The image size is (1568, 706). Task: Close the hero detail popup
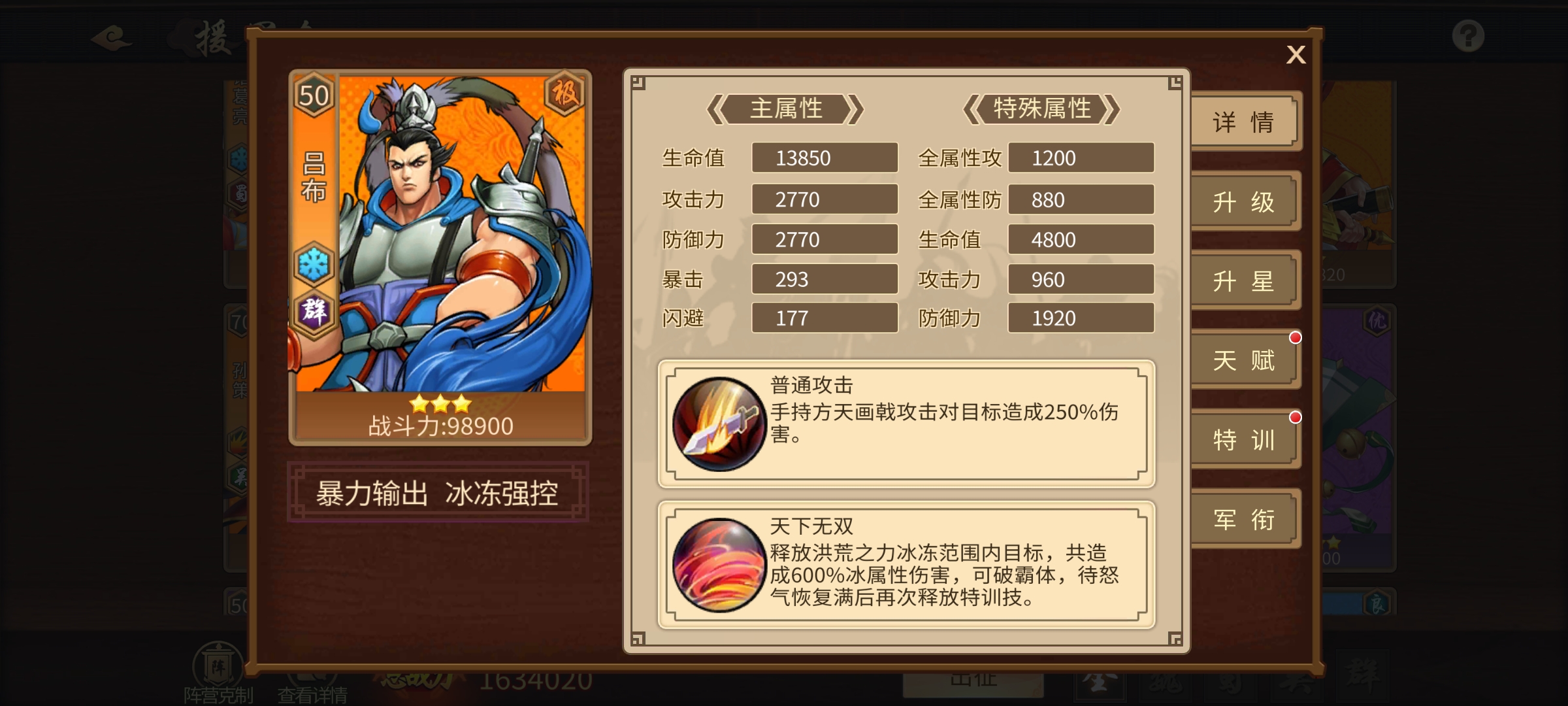pos(1296,54)
